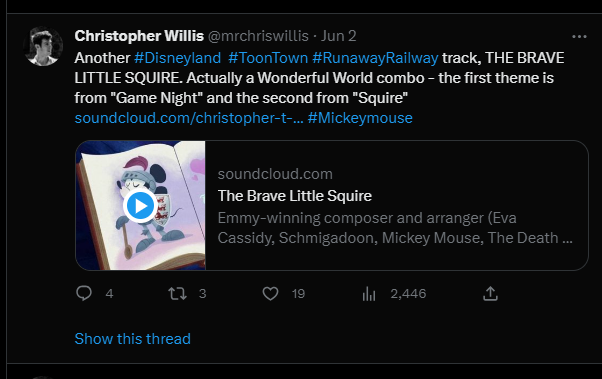Follow the soundcloud.com/christopher-t-... link
Viewport: 602px width, 379px height.
tap(189, 118)
